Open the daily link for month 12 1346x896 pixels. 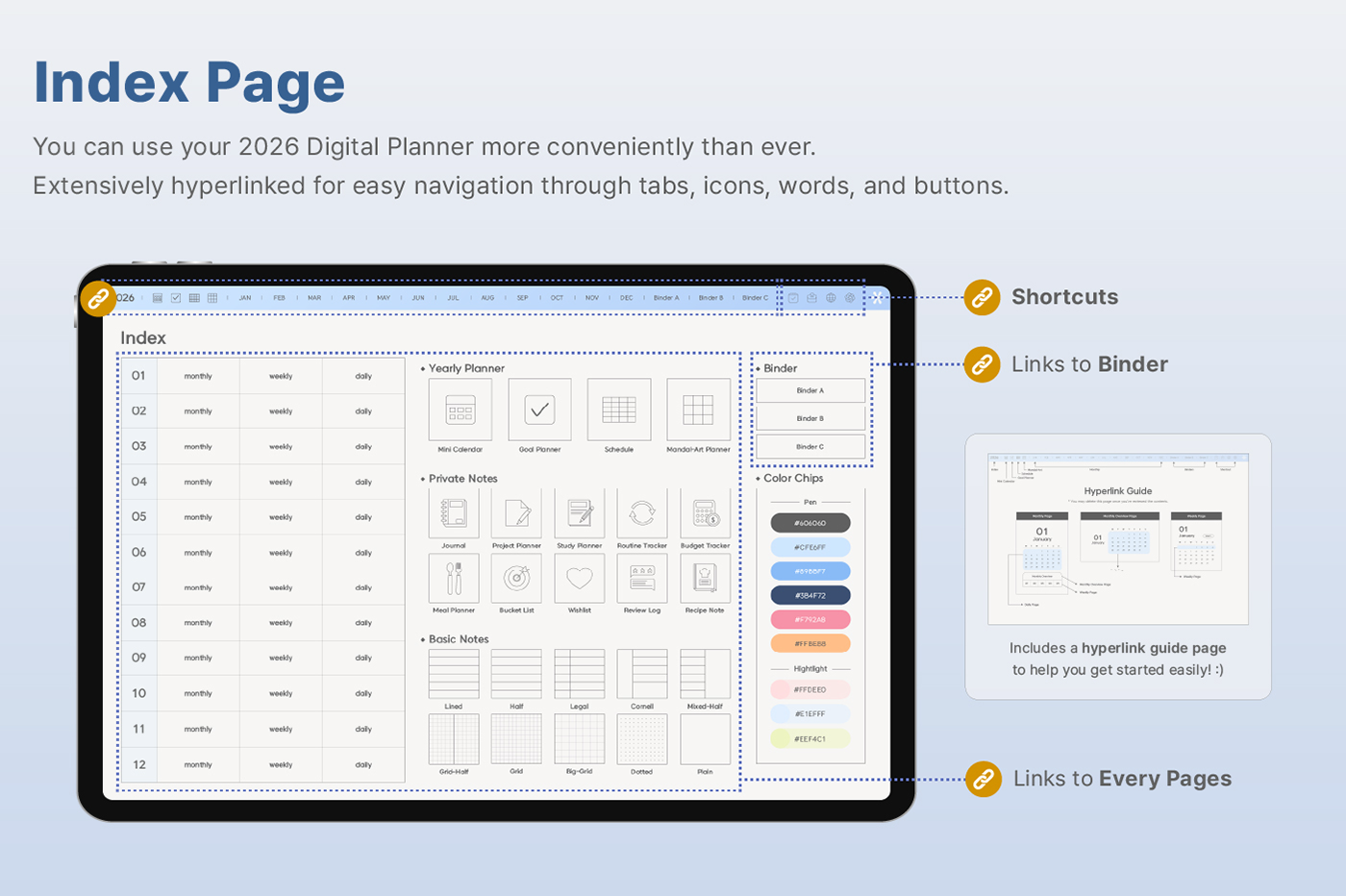click(x=363, y=765)
